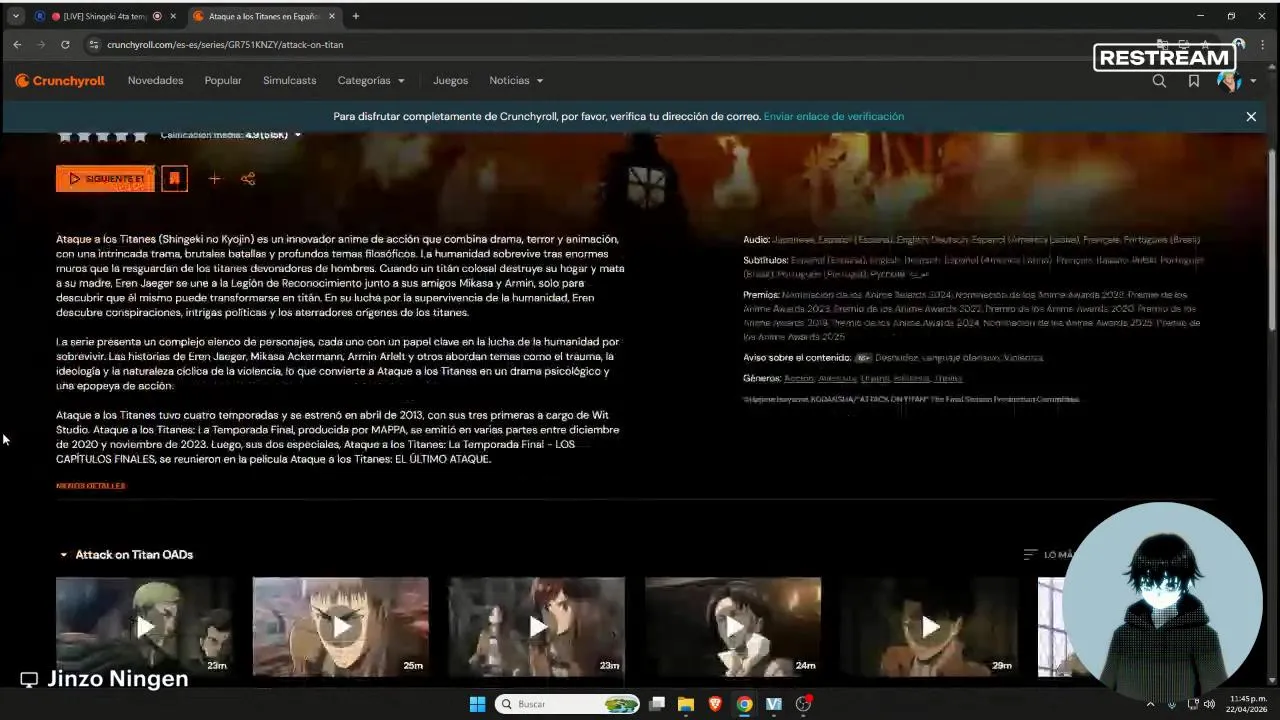
Task: Expand the Categorías dropdown
Action: [x=371, y=81]
